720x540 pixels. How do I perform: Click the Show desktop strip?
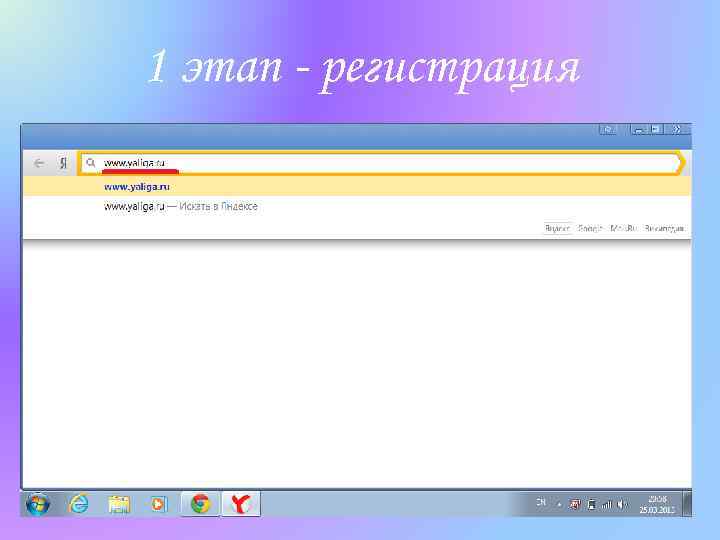point(687,504)
